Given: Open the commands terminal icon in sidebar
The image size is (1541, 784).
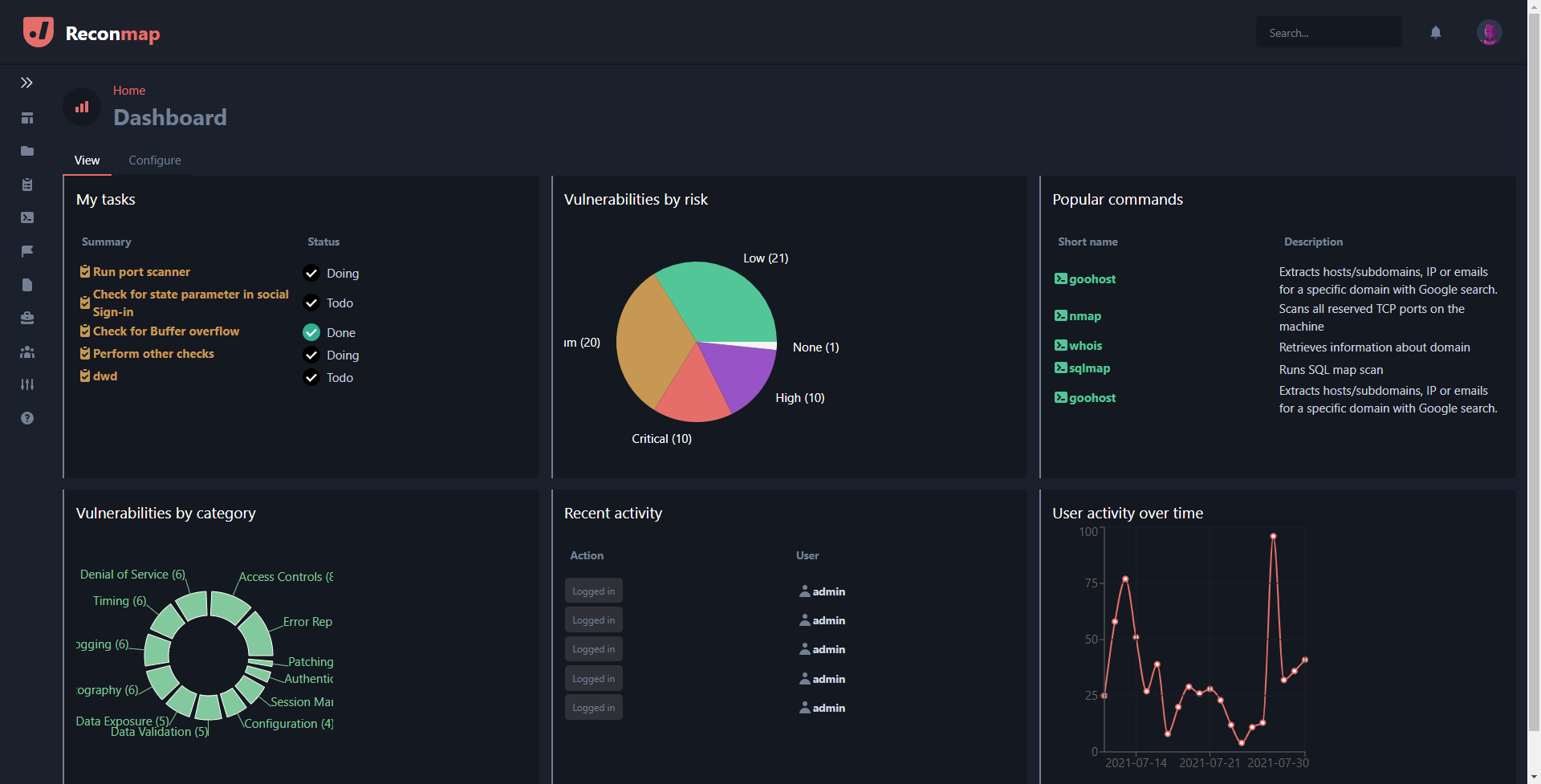Looking at the screenshot, I should (27, 217).
